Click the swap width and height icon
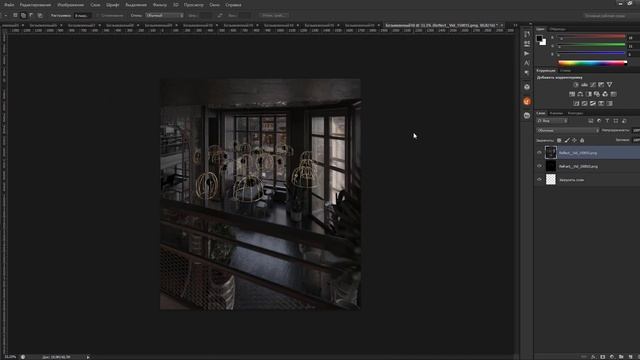The image size is (640, 360). tap(220, 15)
